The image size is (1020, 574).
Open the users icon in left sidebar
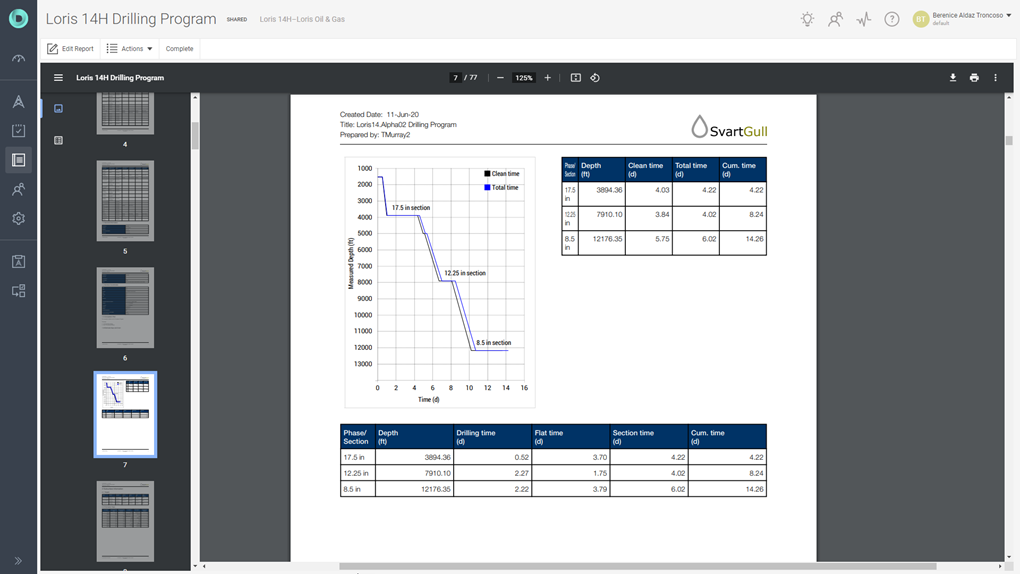click(18, 189)
